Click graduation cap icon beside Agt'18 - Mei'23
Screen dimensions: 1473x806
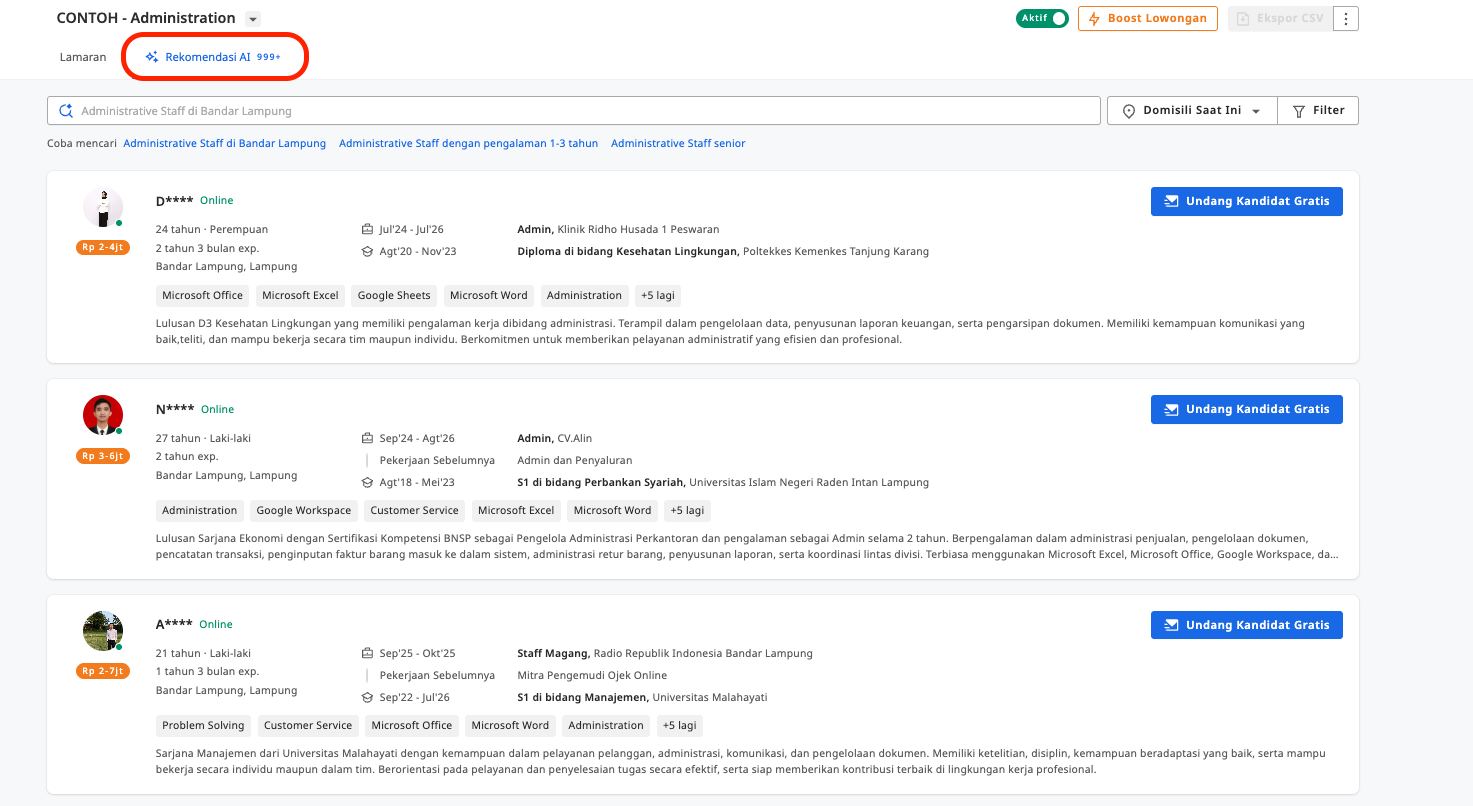point(367,482)
